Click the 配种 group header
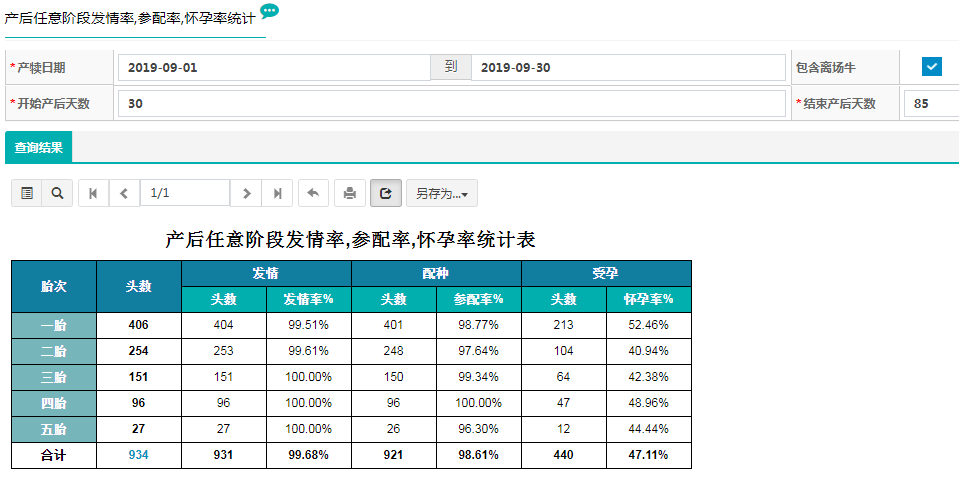The width and height of the screenshot is (959, 477). click(x=436, y=273)
